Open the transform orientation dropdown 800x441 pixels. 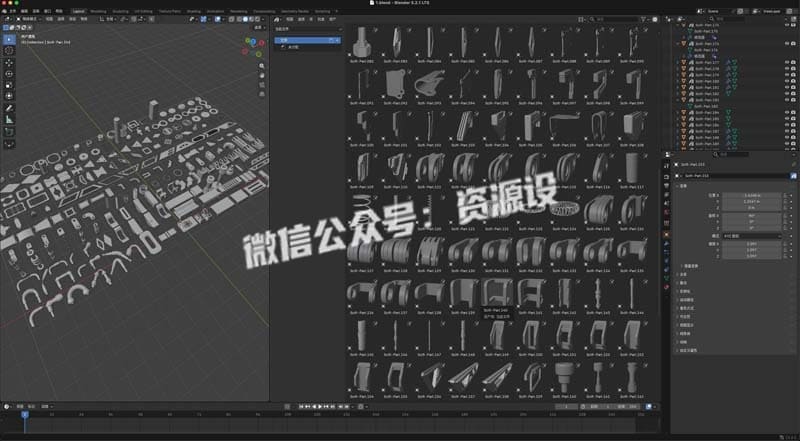[109, 19]
